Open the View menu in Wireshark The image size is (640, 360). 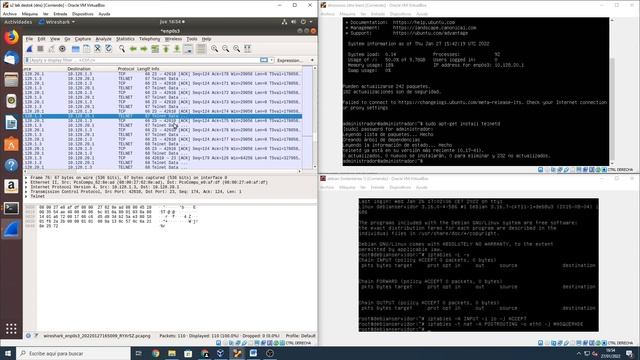pos(55,39)
